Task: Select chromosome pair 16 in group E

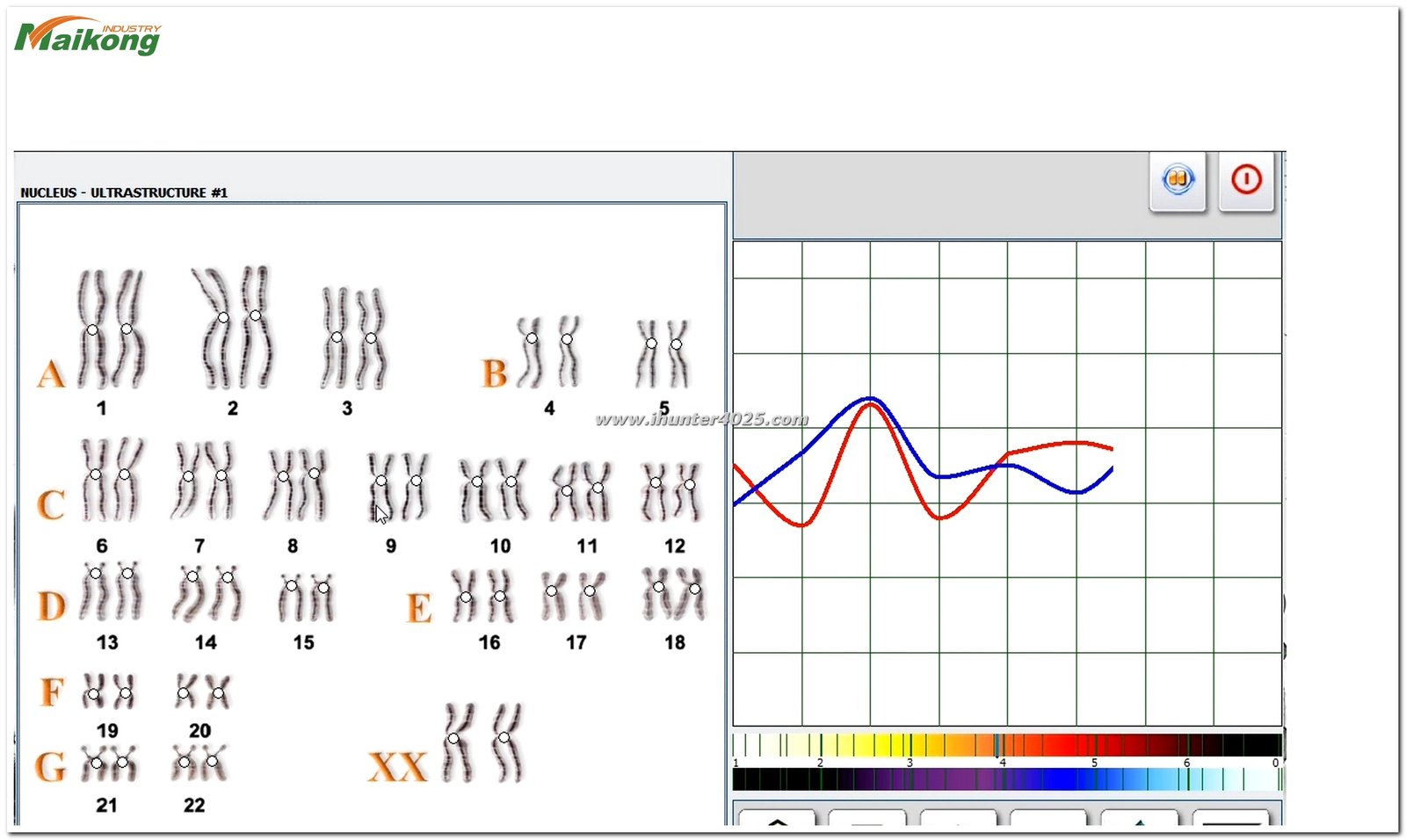Action: (483, 597)
